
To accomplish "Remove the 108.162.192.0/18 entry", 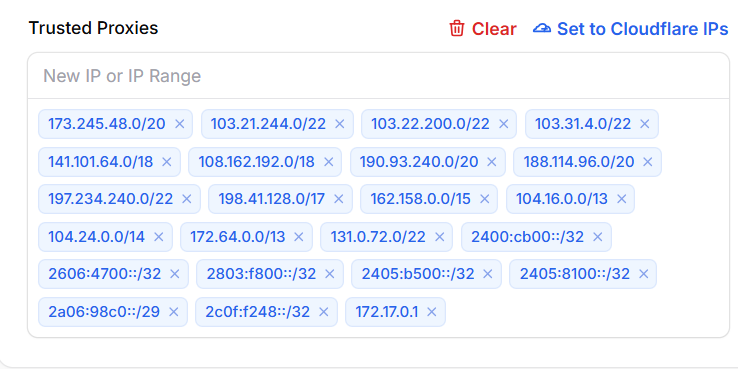I will point(329,162).
